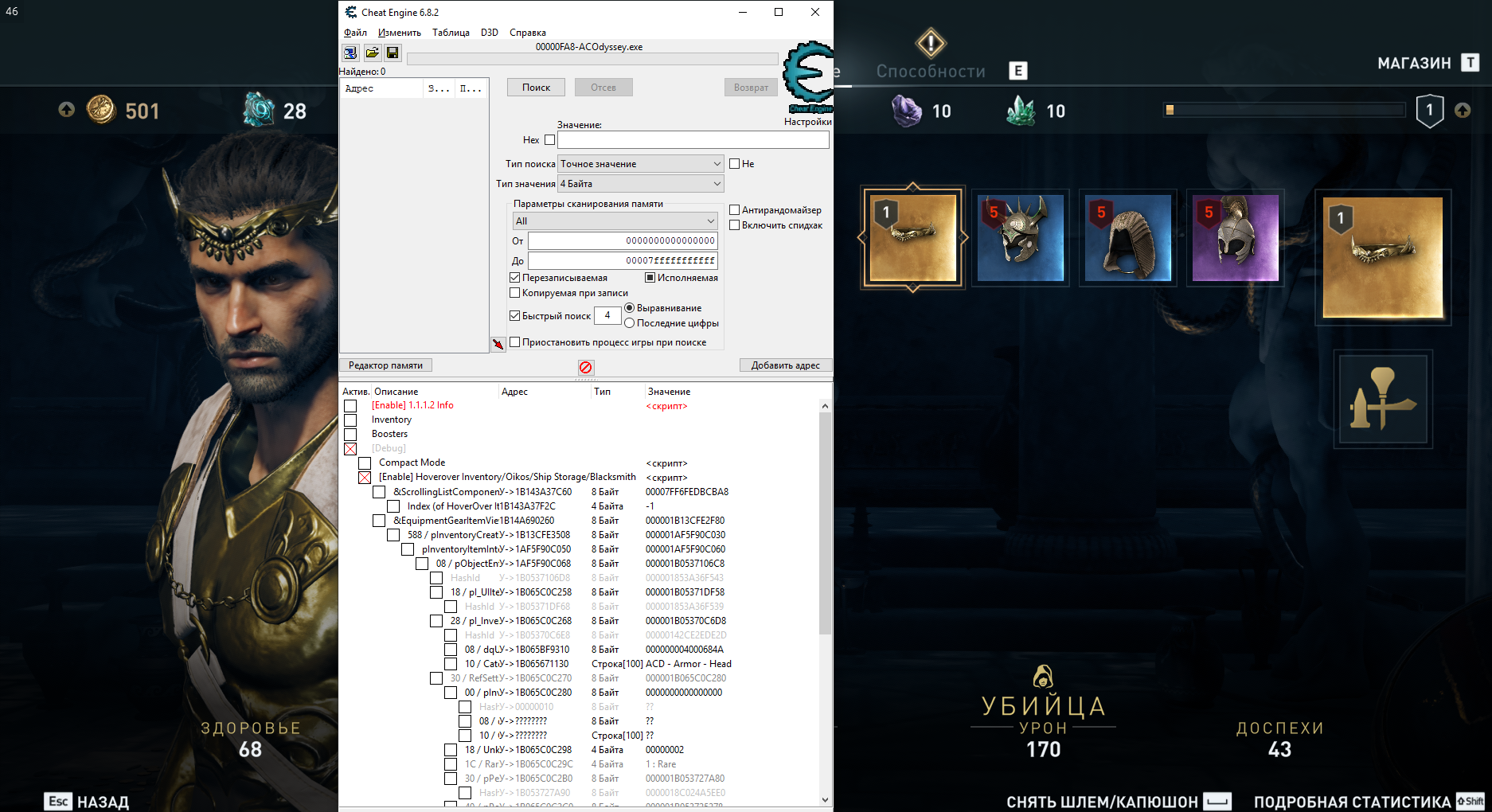Click the engraving tool icon in game
The height and width of the screenshot is (812, 1492).
(x=1384, y=400)
